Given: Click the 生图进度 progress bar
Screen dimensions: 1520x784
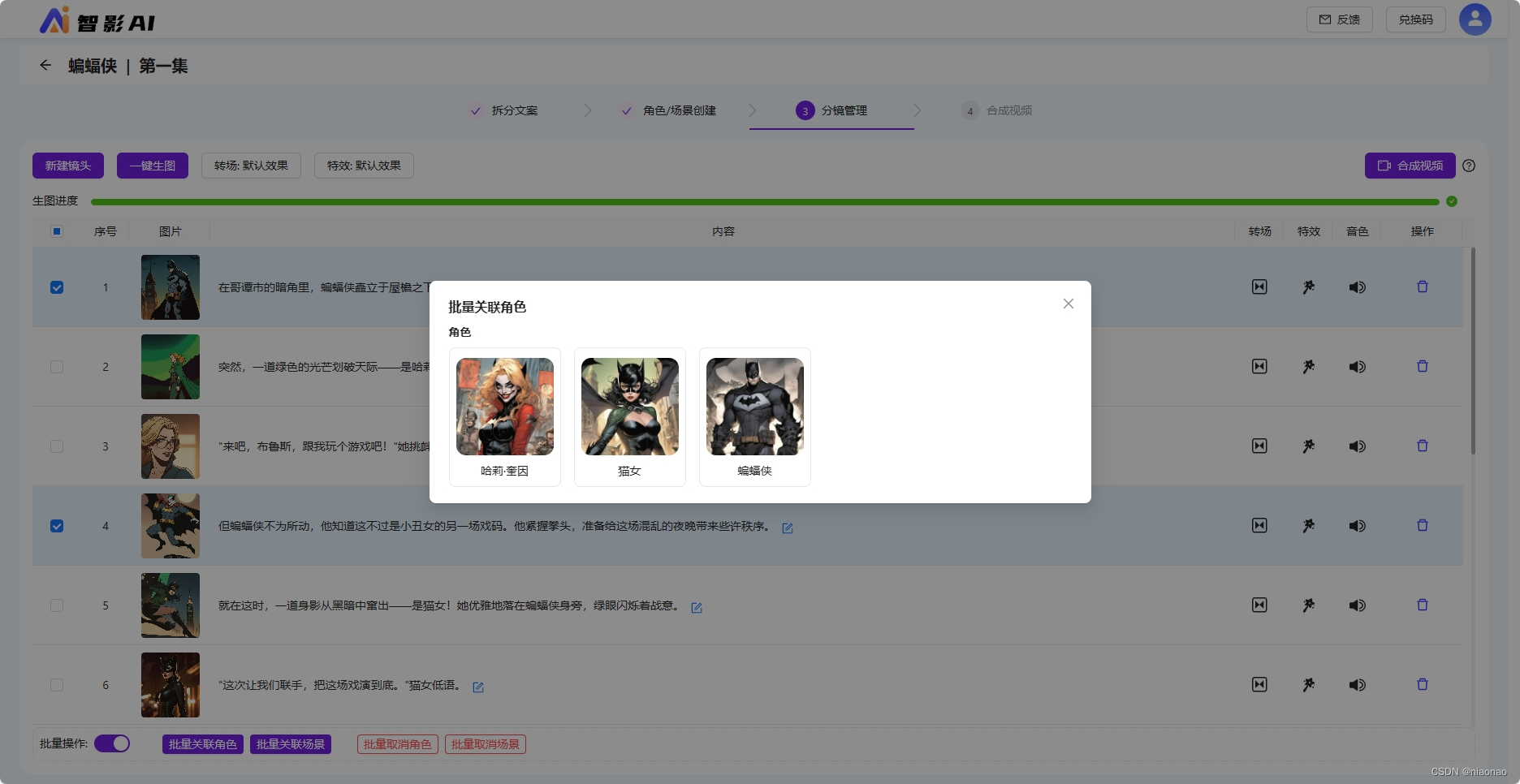Looking at the screenshot, I should point(765,201).
